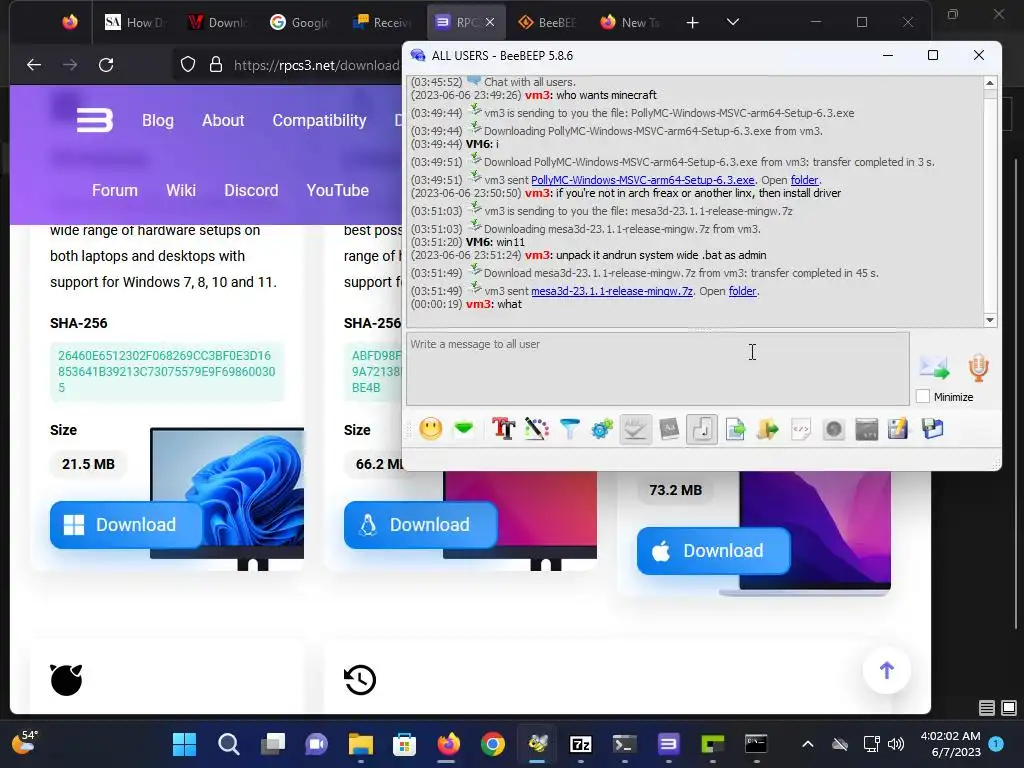Go to Discord link on RPCS3 site
This screenshot has width=1024, height=768.
click(251, 190)
